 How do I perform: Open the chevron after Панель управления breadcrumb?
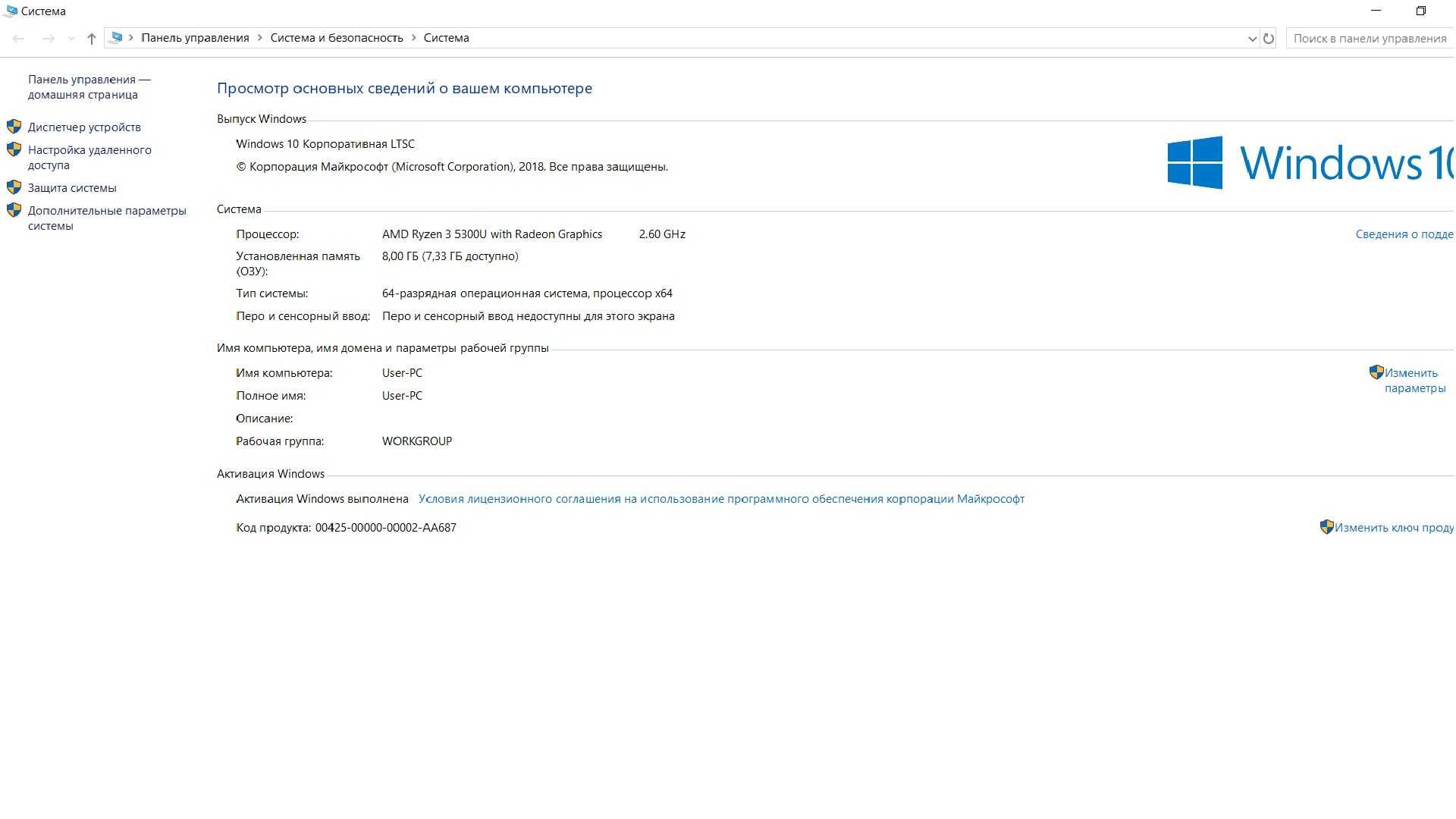tap(260, 38)
